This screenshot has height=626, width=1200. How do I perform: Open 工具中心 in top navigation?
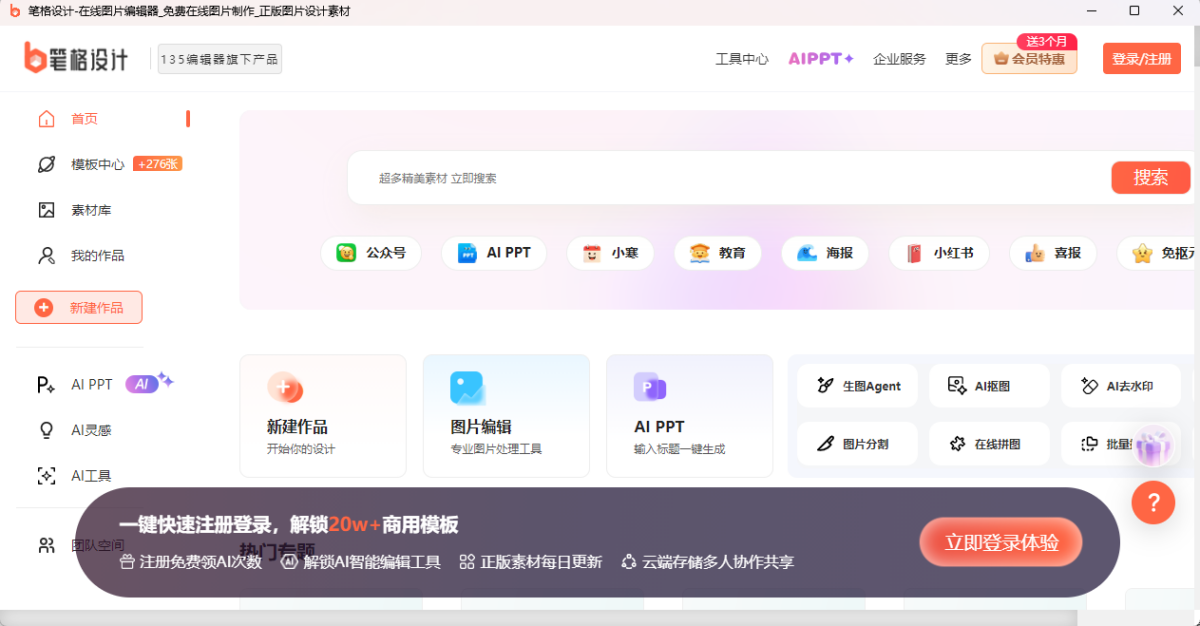(742, 59)
